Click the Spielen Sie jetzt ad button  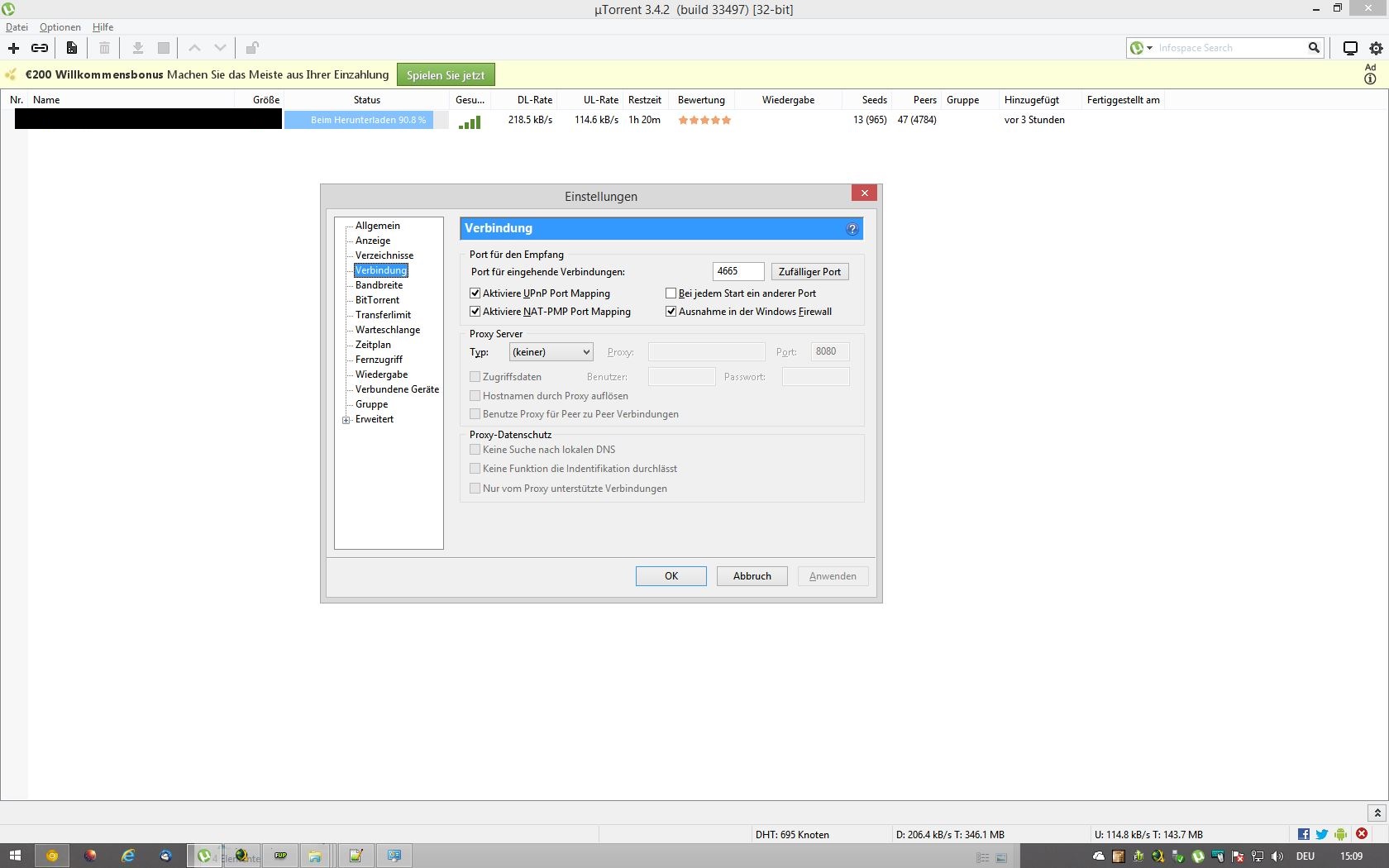click(x=446, y=75)
